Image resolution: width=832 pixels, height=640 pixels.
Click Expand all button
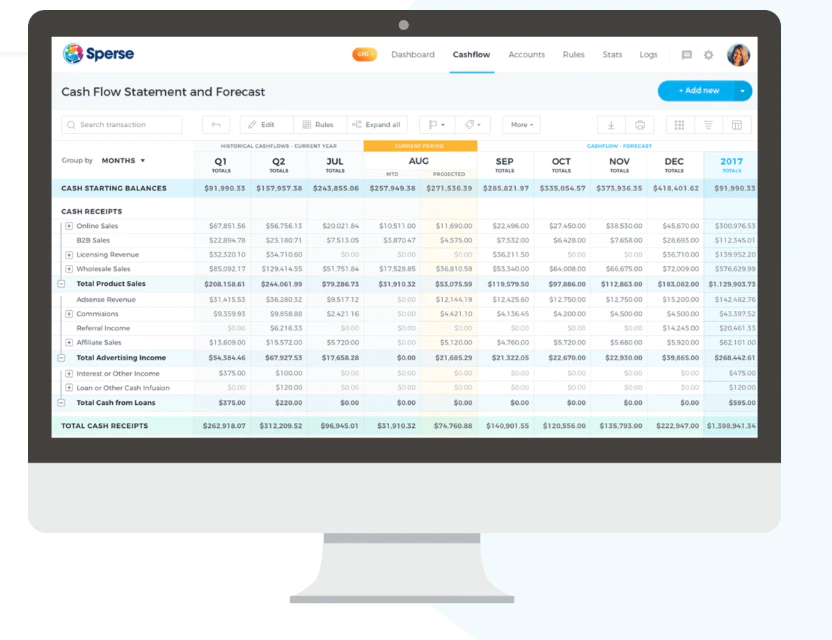tap(377, 125)
